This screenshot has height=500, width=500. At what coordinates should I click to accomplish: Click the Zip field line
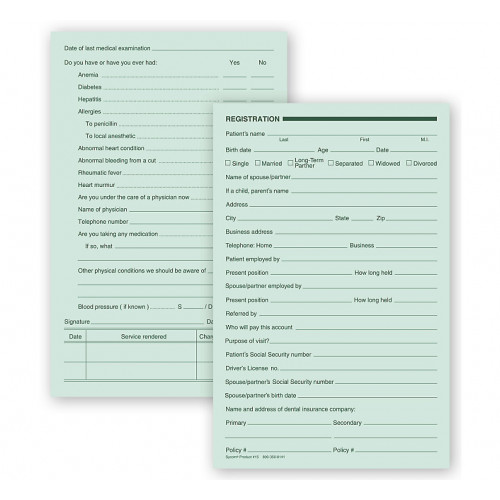412,219
